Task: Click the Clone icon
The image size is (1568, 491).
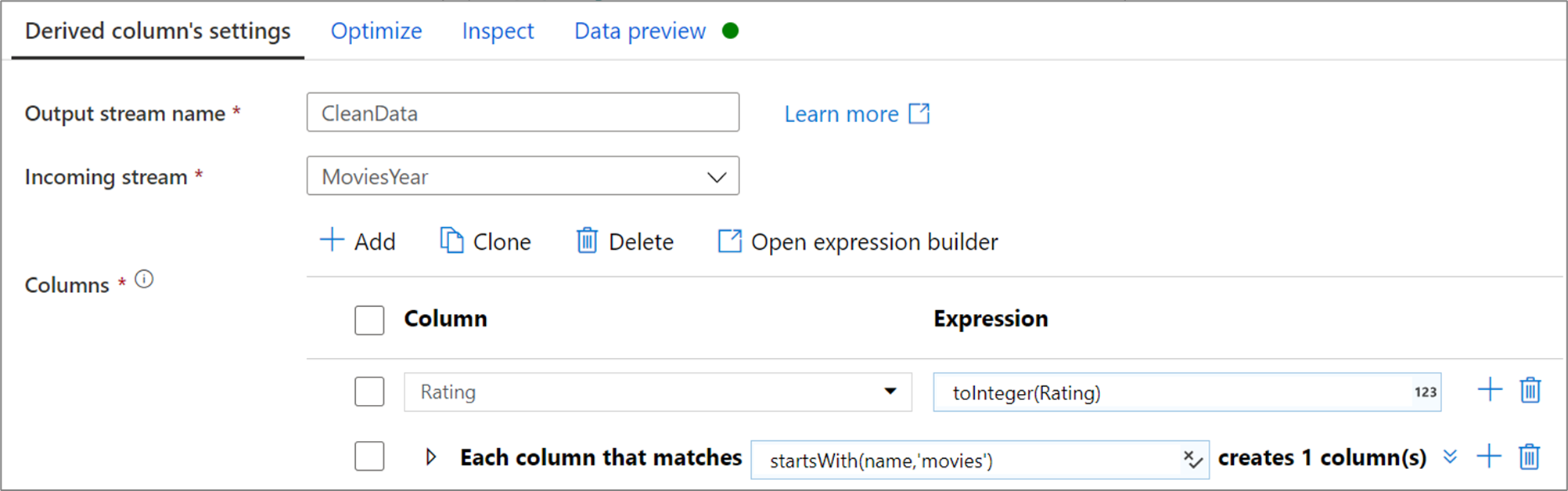Action: 451,240
